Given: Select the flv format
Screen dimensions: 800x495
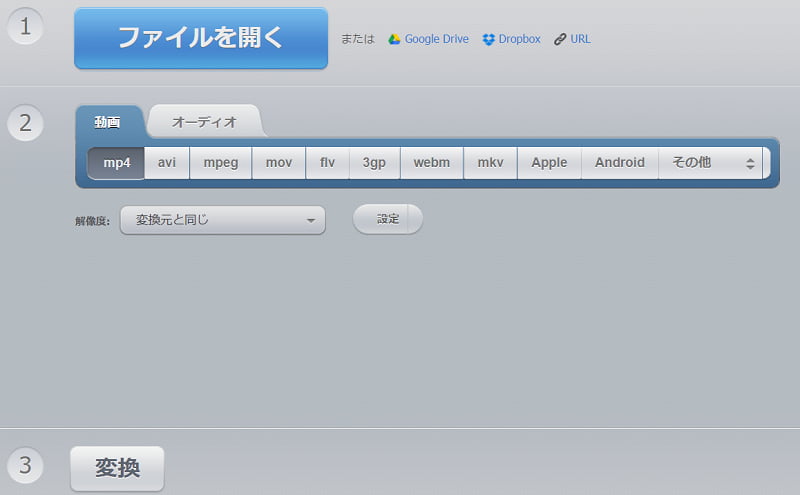Looking at the screenshot, I should (x=328, y=163).
